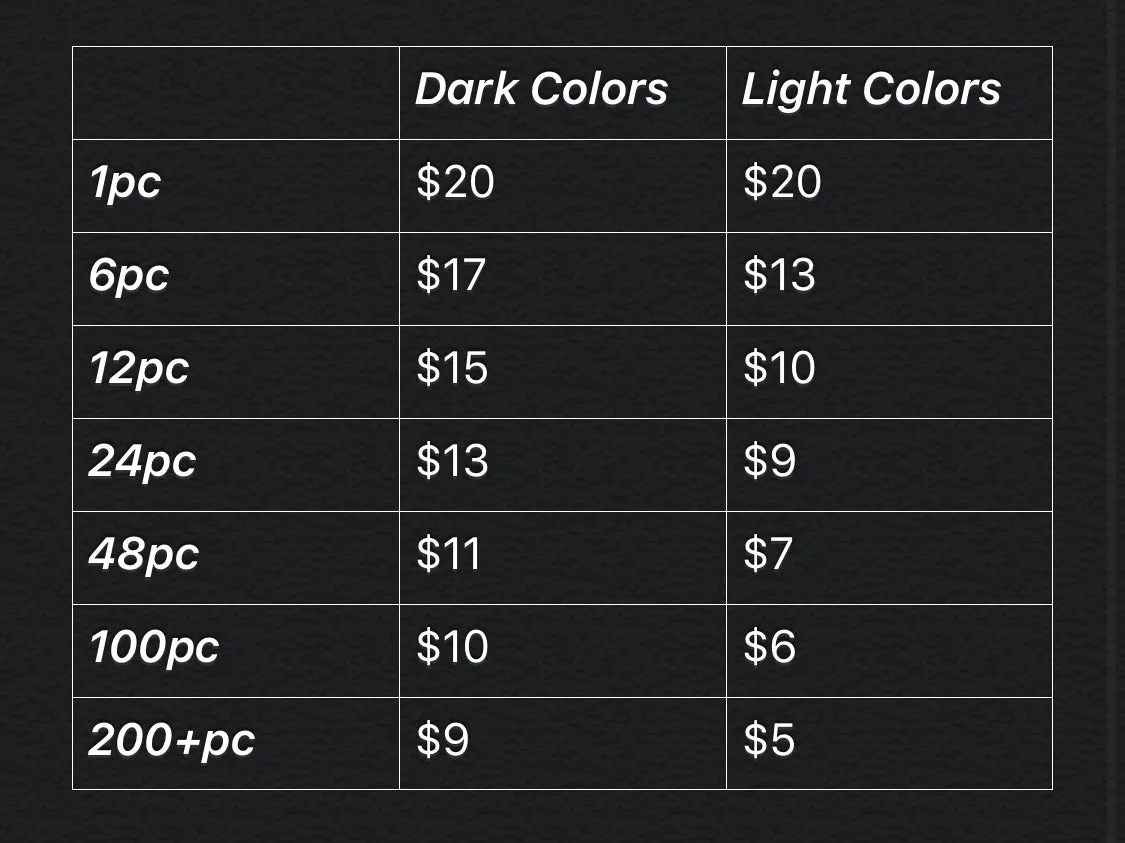This screenshot has height=843, width=1125.
Task: Click the $13 price in 24pc row
Action: click(x=453, y=461)
